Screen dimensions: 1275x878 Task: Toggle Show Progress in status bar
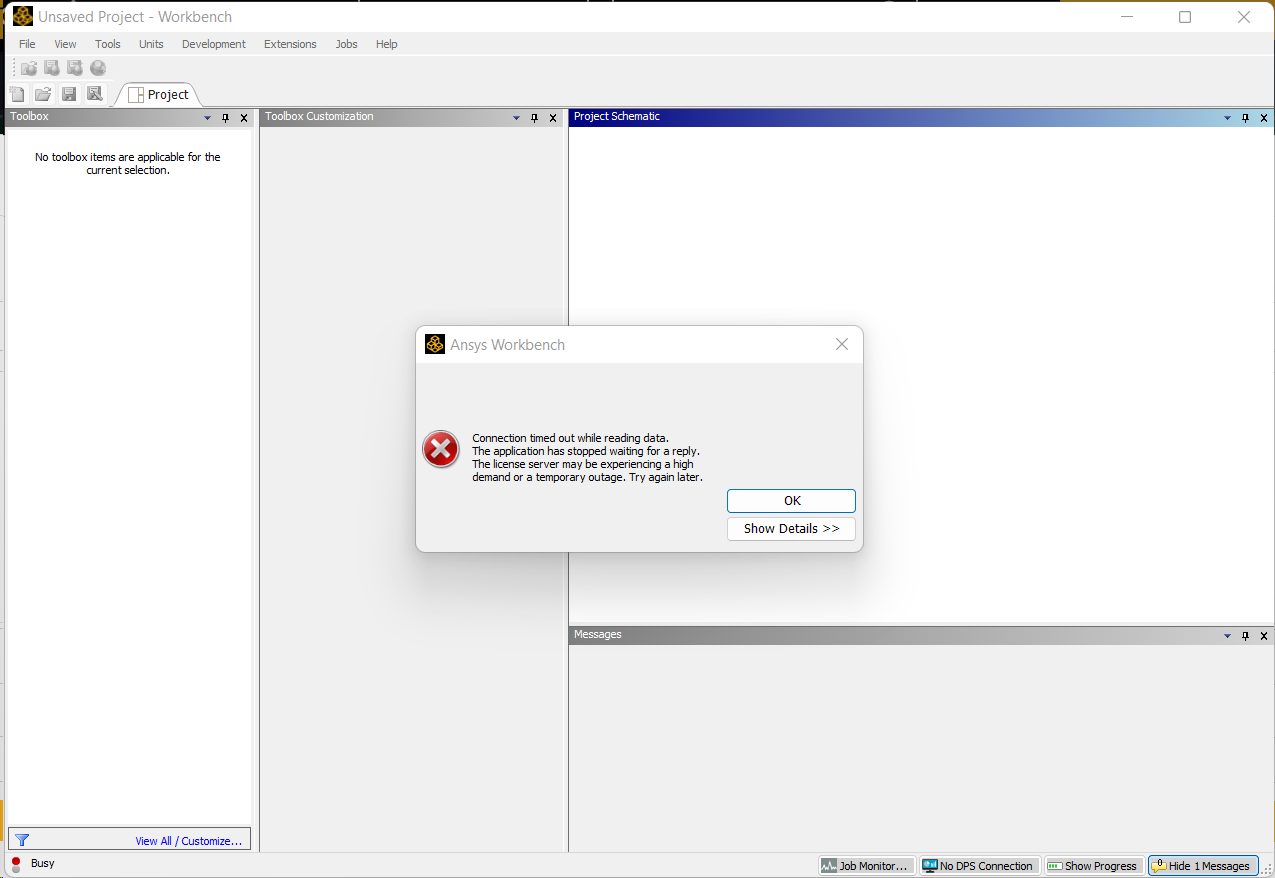1092,866
